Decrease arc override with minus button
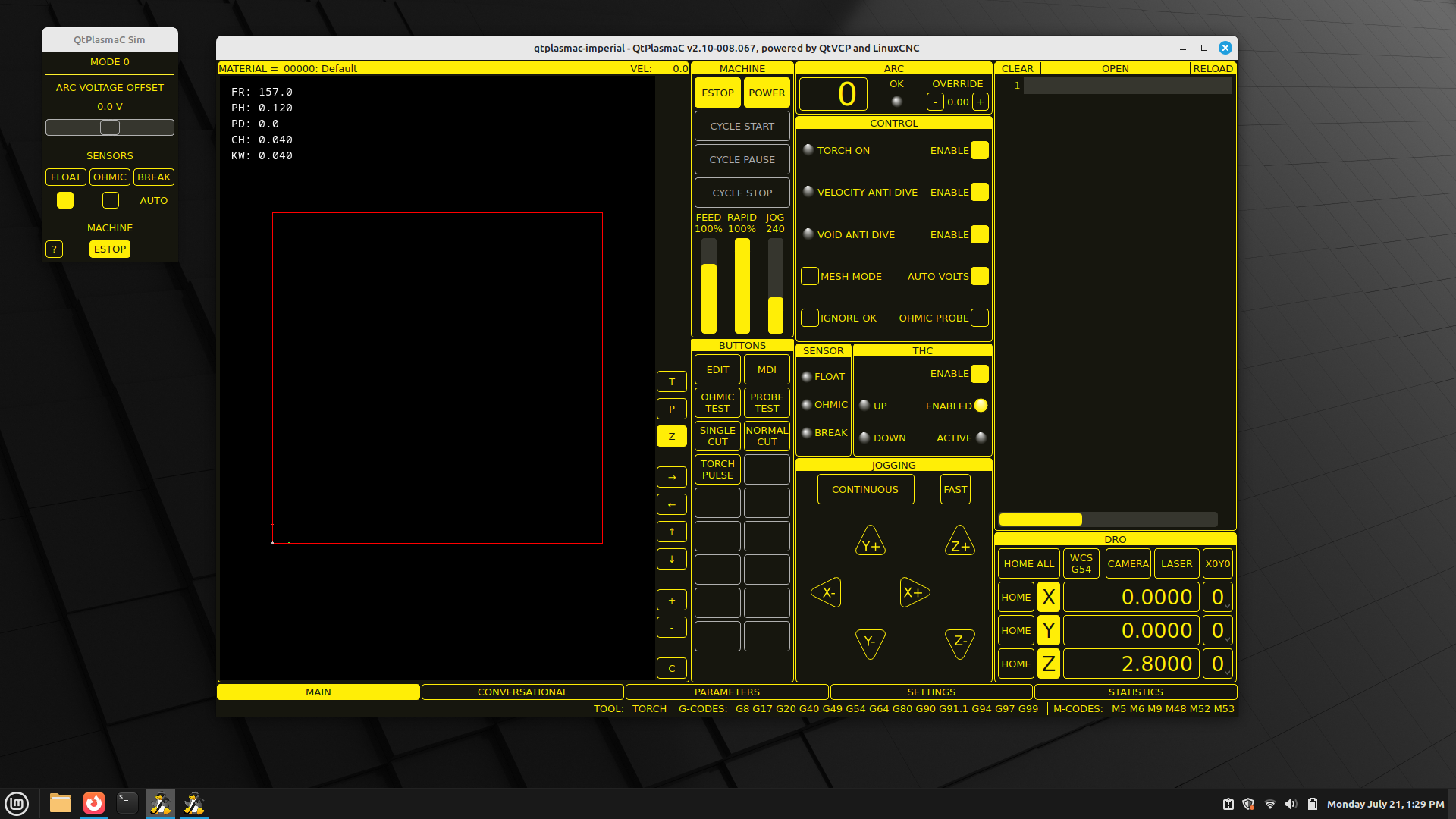Viewport: 1456px width, 819px height. pos(936,102)
